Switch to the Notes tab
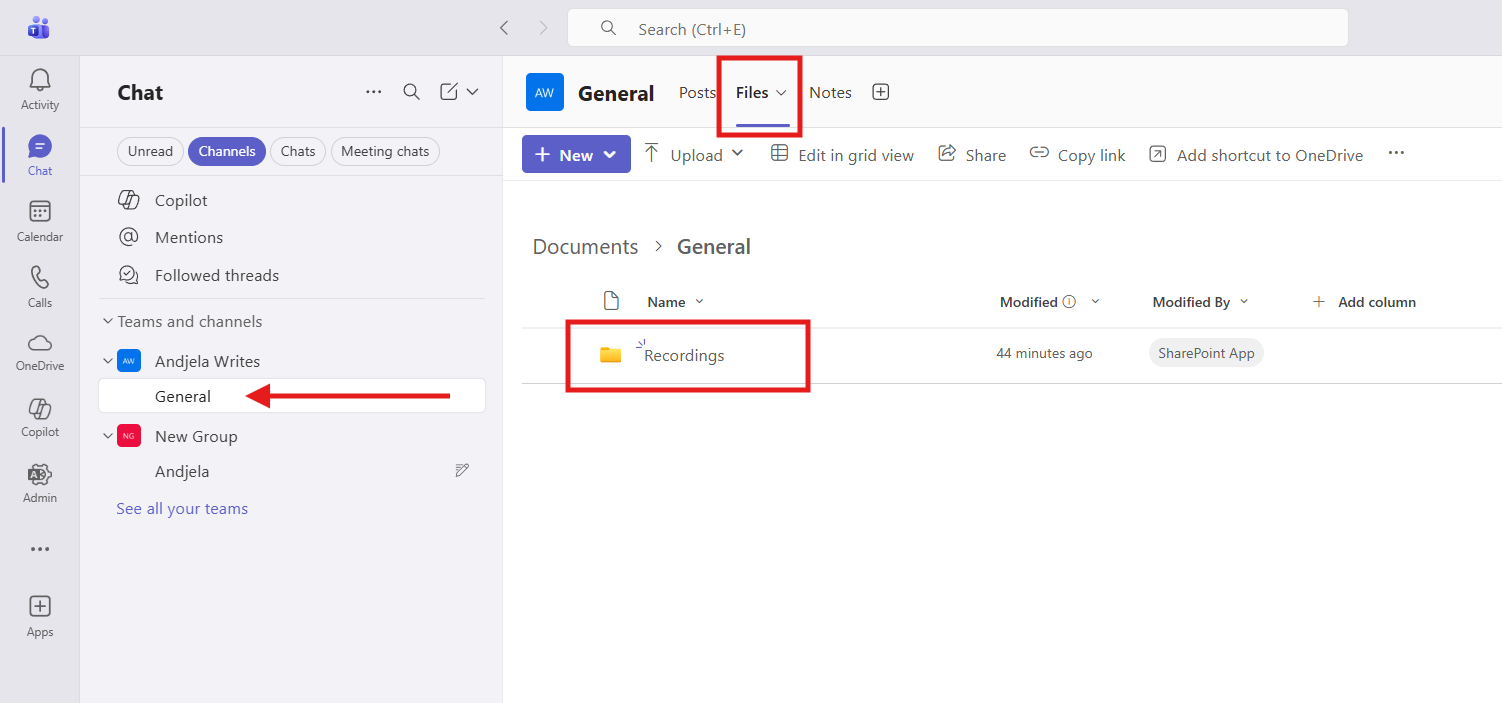Image resolution: width=1502 pixels, height=703 pixels. click(830, 93)
